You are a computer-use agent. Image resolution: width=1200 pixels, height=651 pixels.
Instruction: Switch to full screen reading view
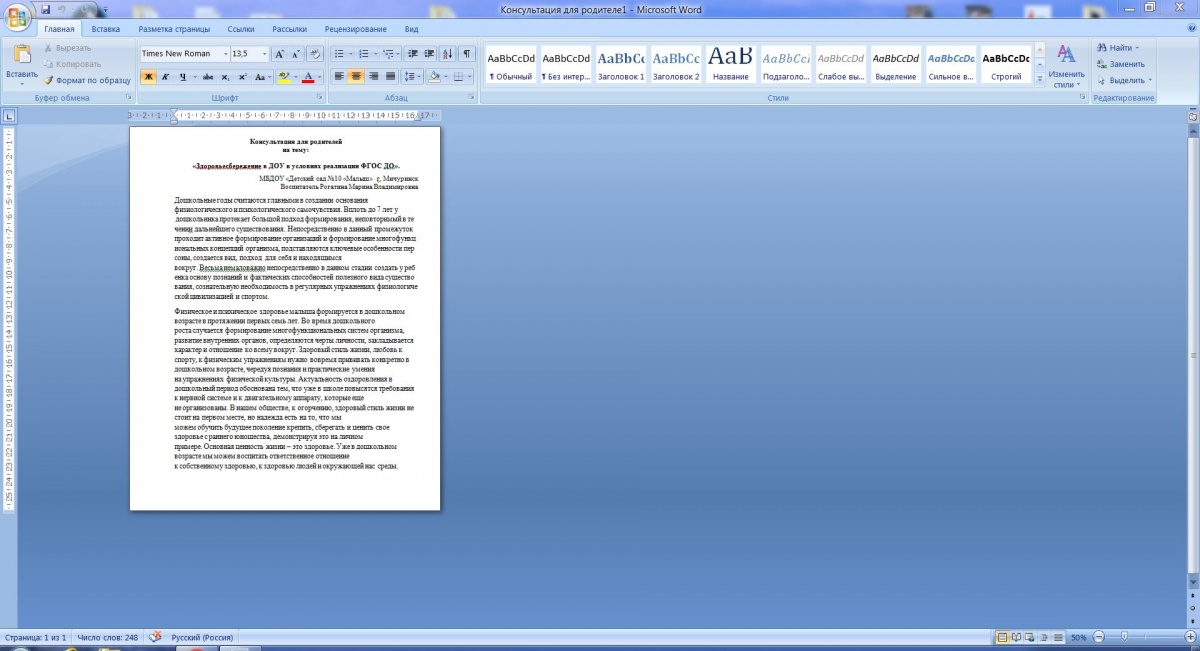pos(1017,637)
